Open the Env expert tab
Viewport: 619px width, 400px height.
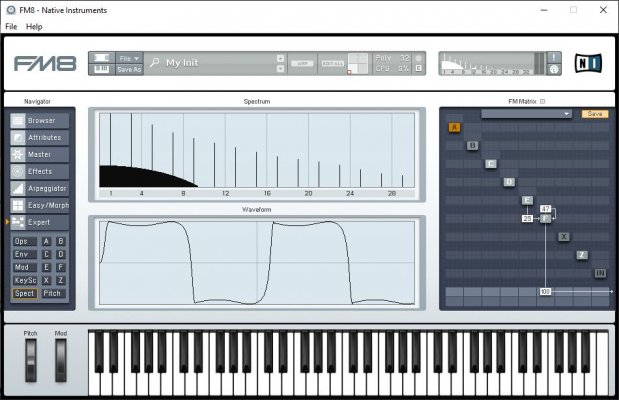[24, 254]
